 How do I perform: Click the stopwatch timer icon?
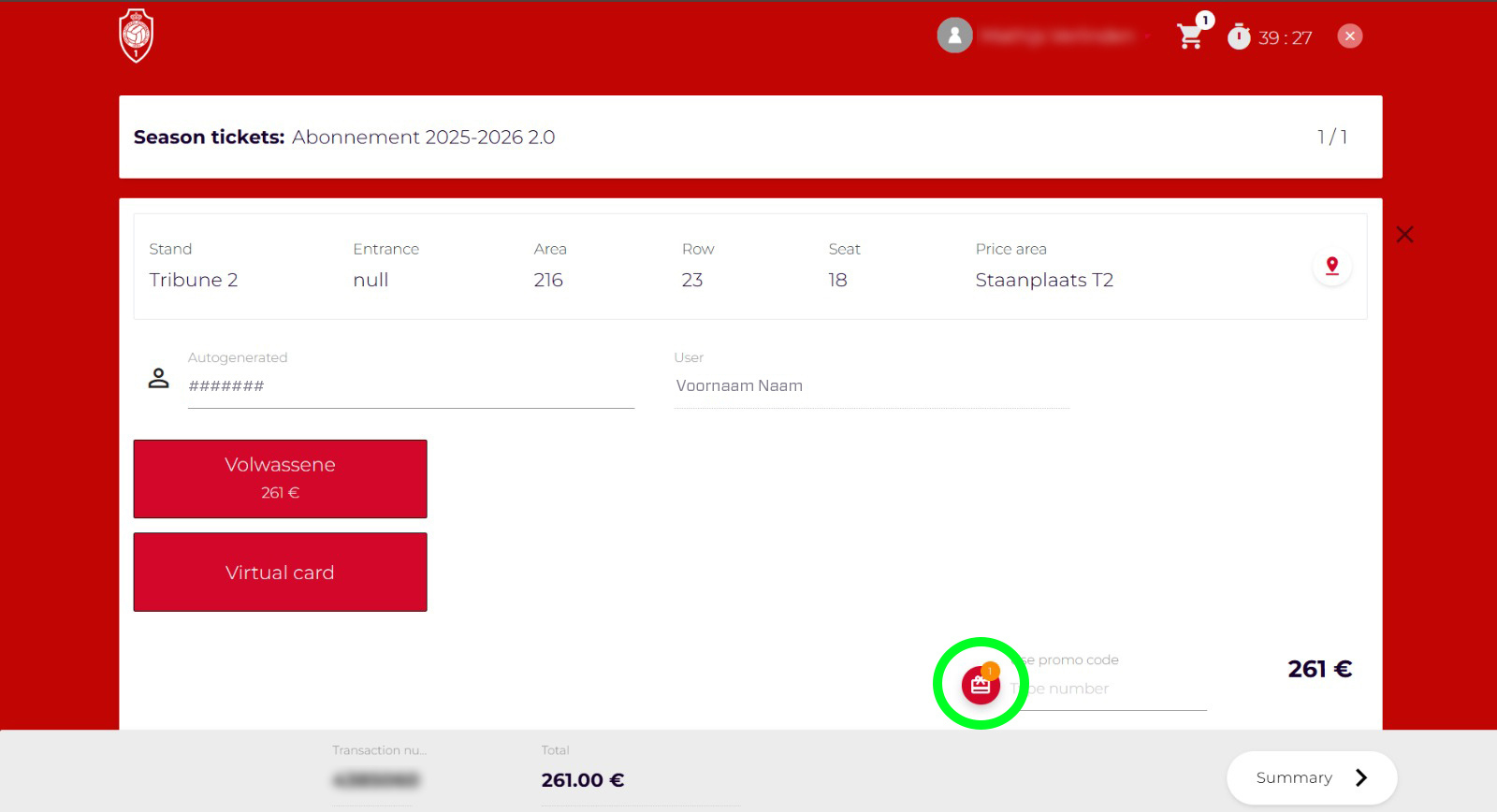pos(1239,37)
